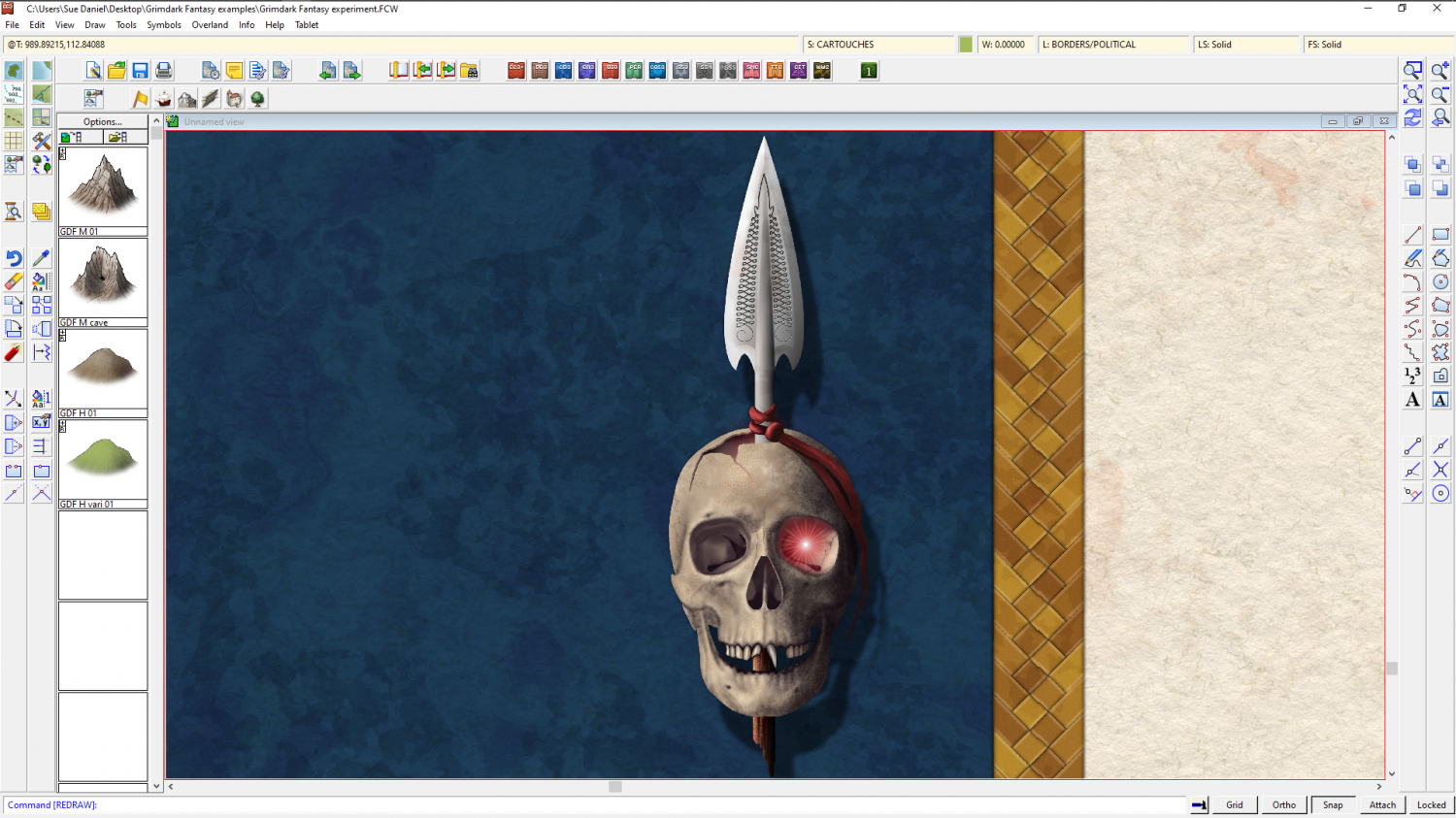
Task: Click the first red CC3 add-on icon
Action: click(x=516, y=71)
